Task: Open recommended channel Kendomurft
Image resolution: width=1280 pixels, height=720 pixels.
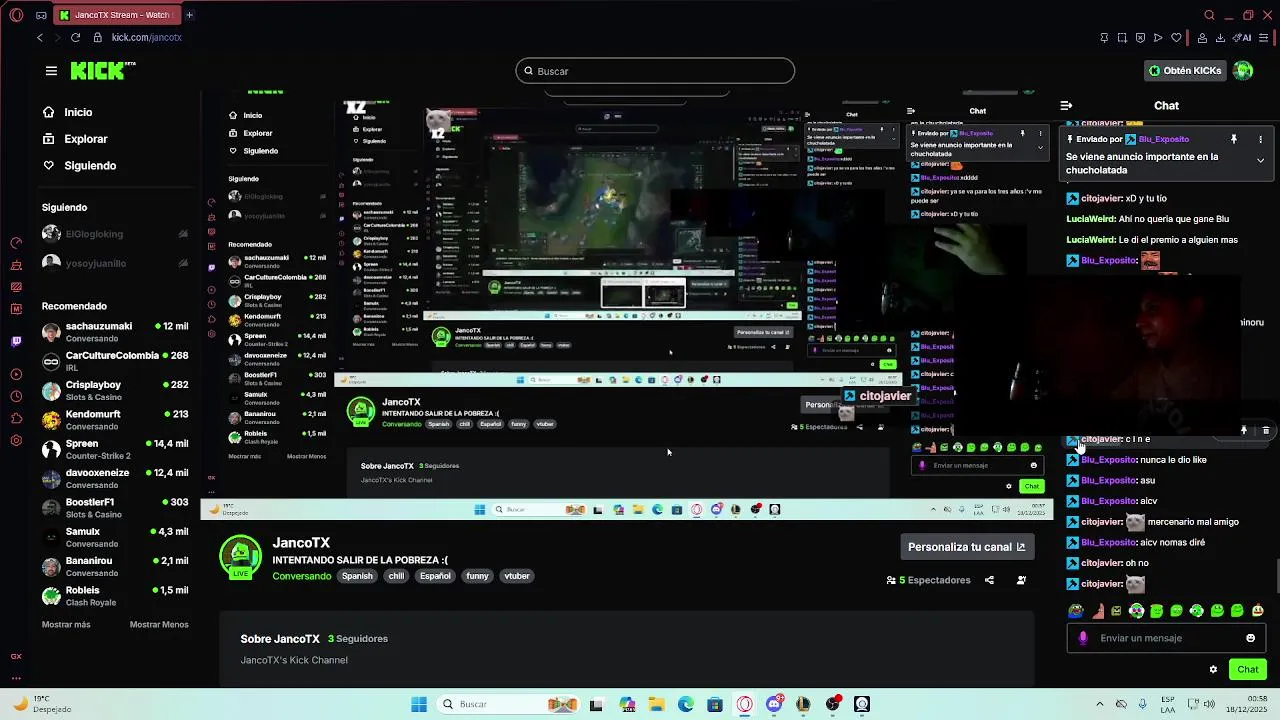Action: coord(115,420)
